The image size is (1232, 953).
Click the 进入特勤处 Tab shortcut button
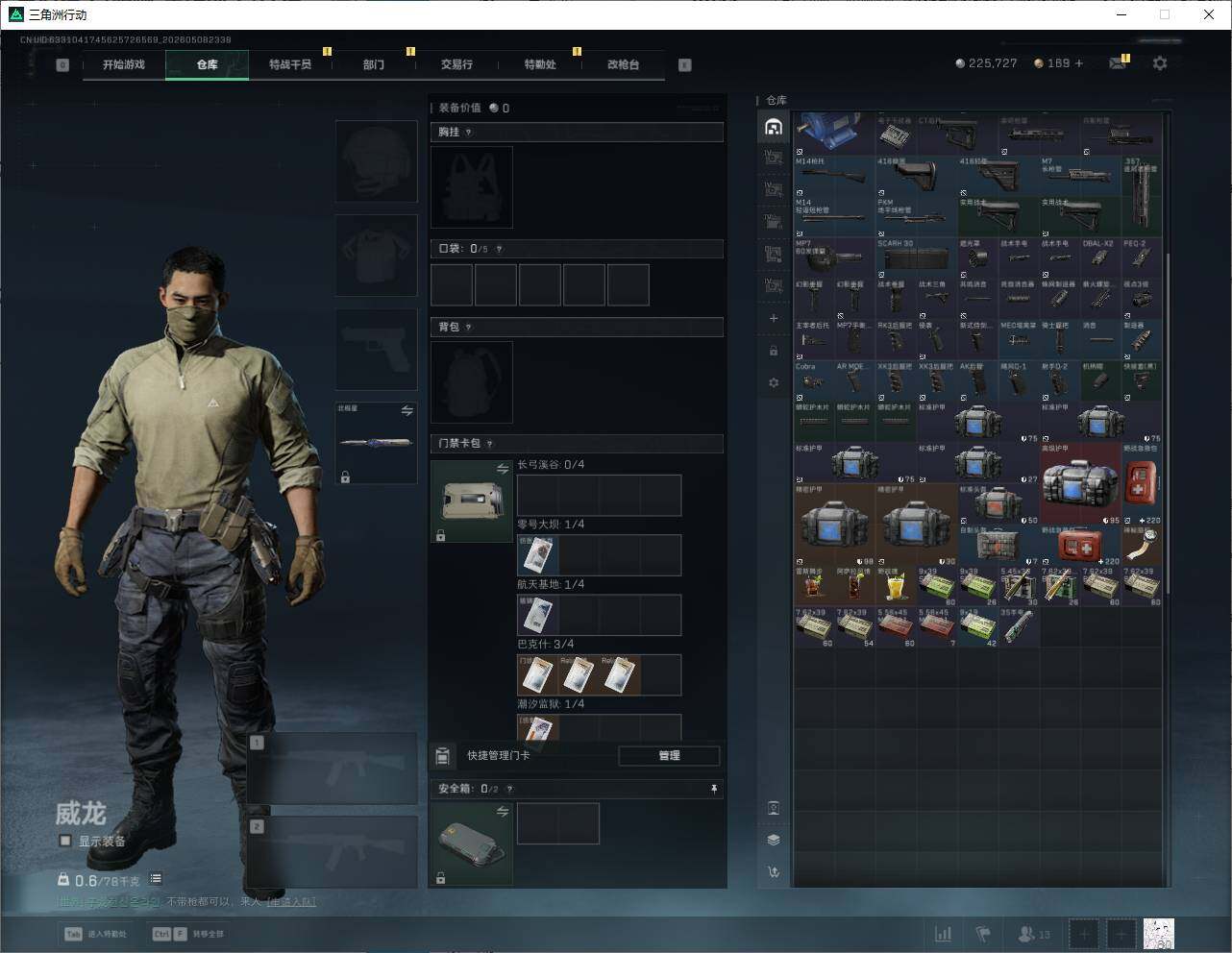(x=95, y=934)
